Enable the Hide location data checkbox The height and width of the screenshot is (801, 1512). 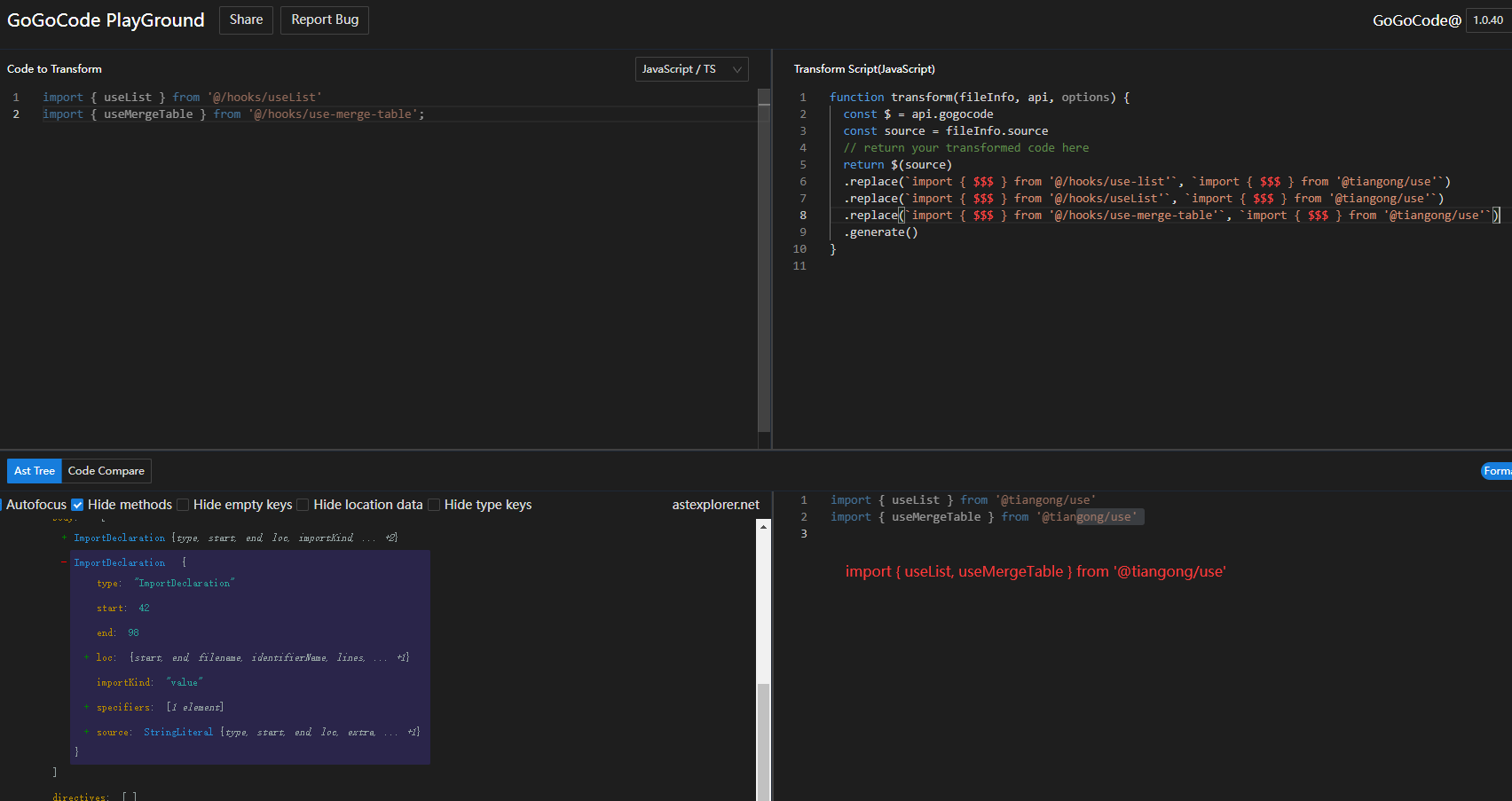tap(303, 505)
